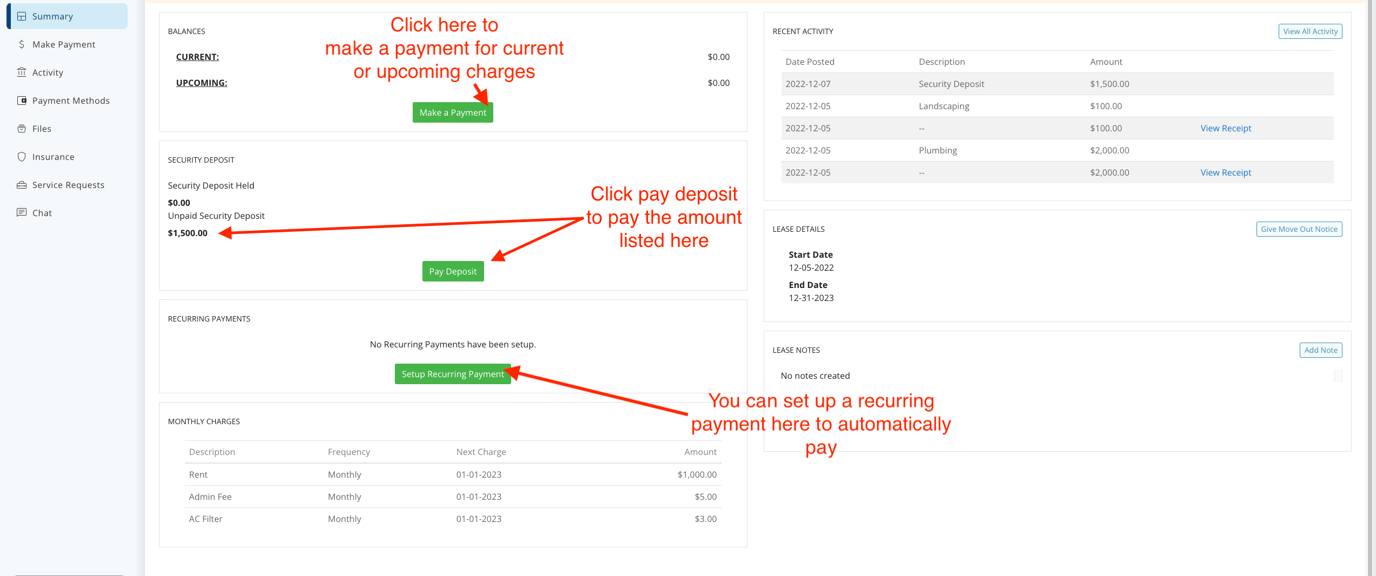Screen dimensions: 1376x576
Task: Click the dollar sign Make Payment icon
Action: click(x=22, y=44)
